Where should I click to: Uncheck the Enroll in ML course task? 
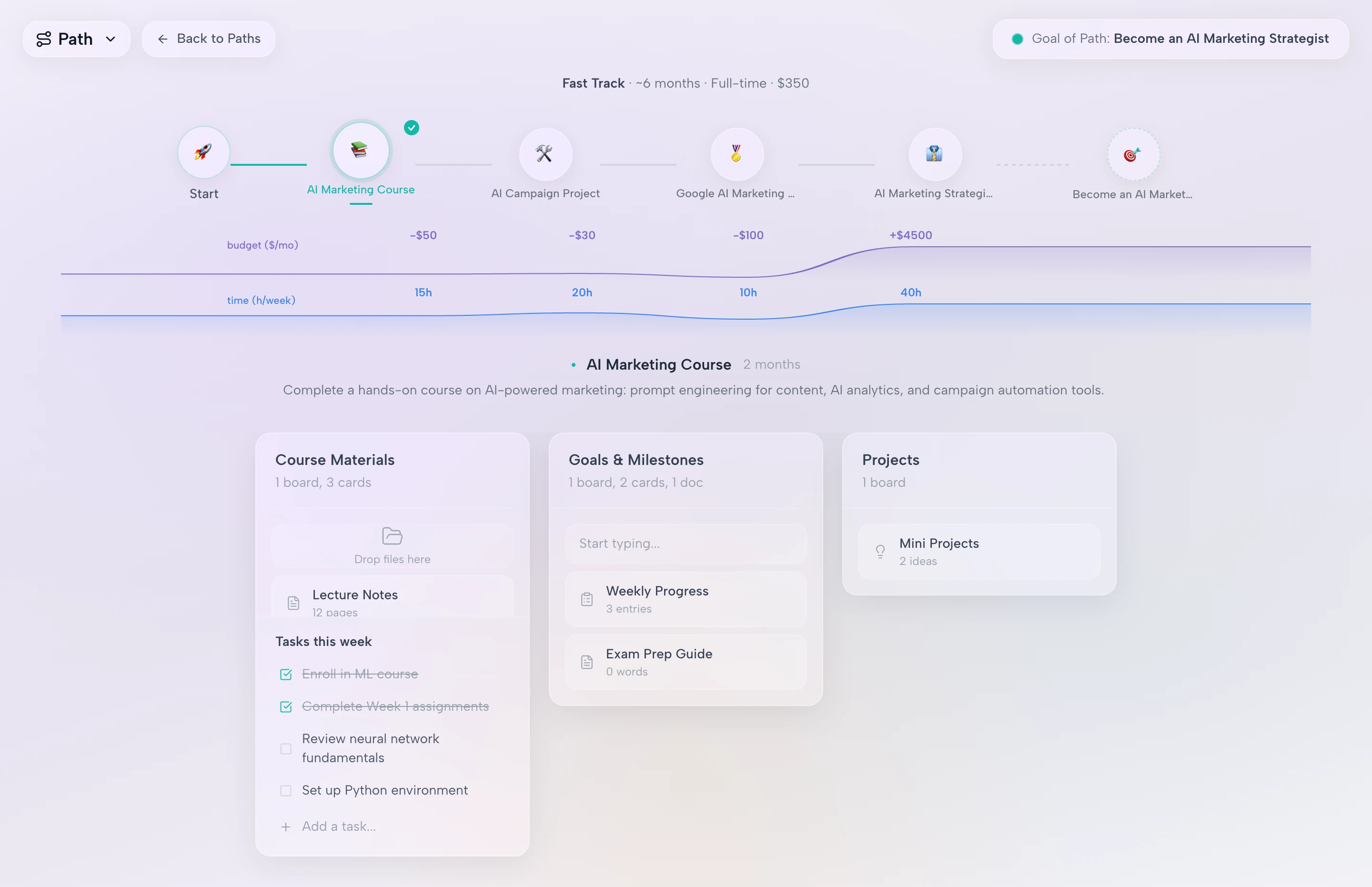coord(286,674)
